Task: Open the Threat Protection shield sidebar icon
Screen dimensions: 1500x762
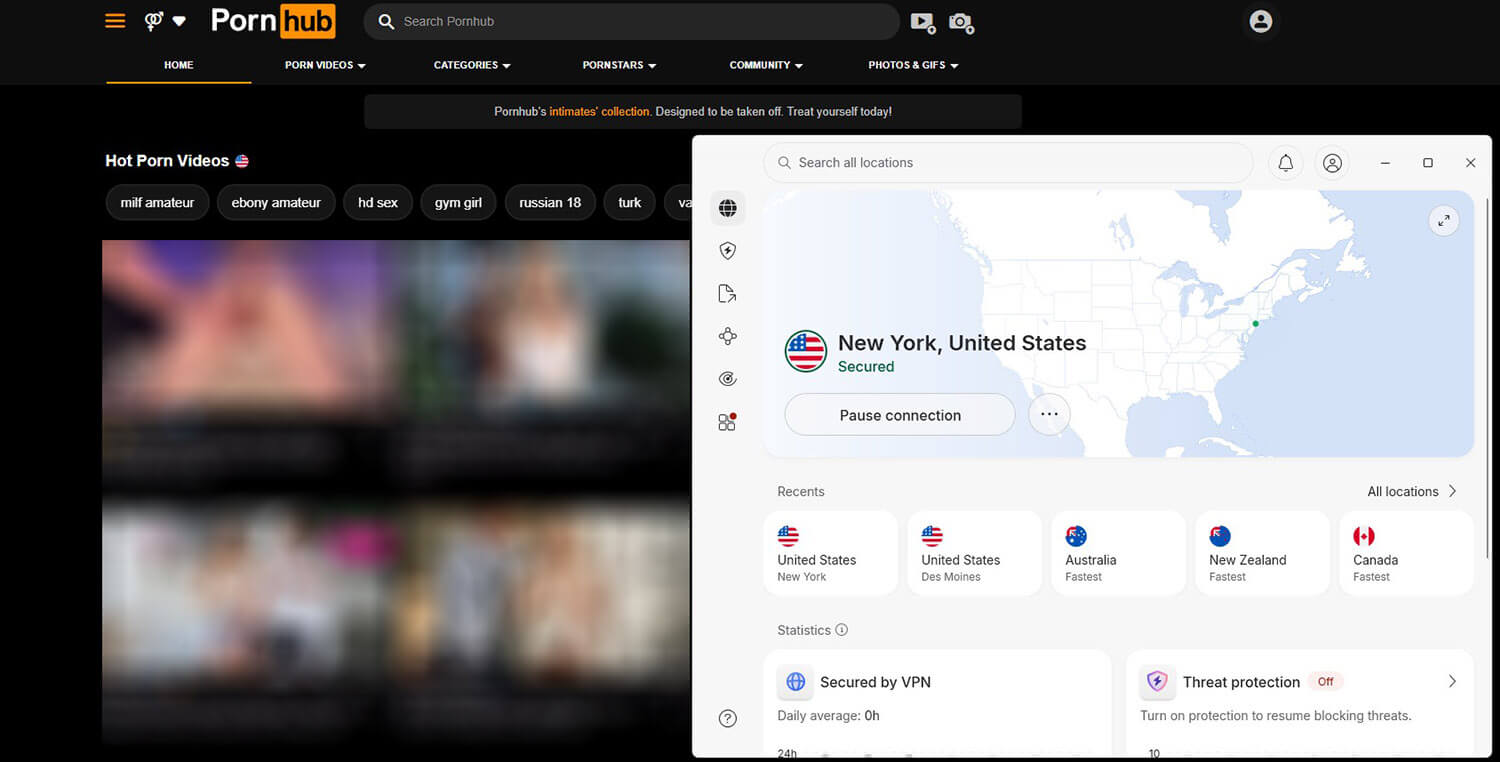Action: (x=728, y=251)
